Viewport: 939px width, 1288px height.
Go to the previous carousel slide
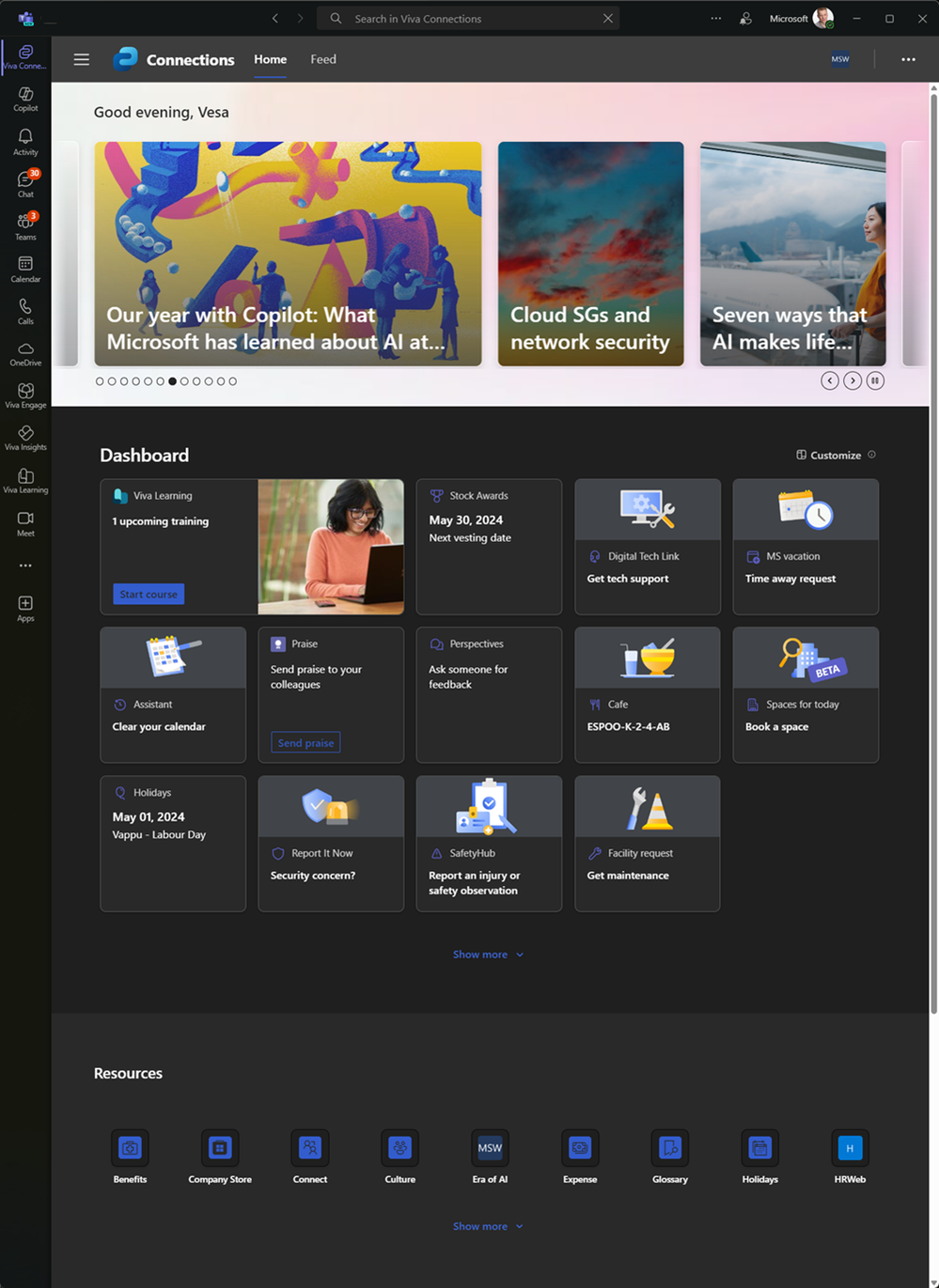click(x=830, y=380)
